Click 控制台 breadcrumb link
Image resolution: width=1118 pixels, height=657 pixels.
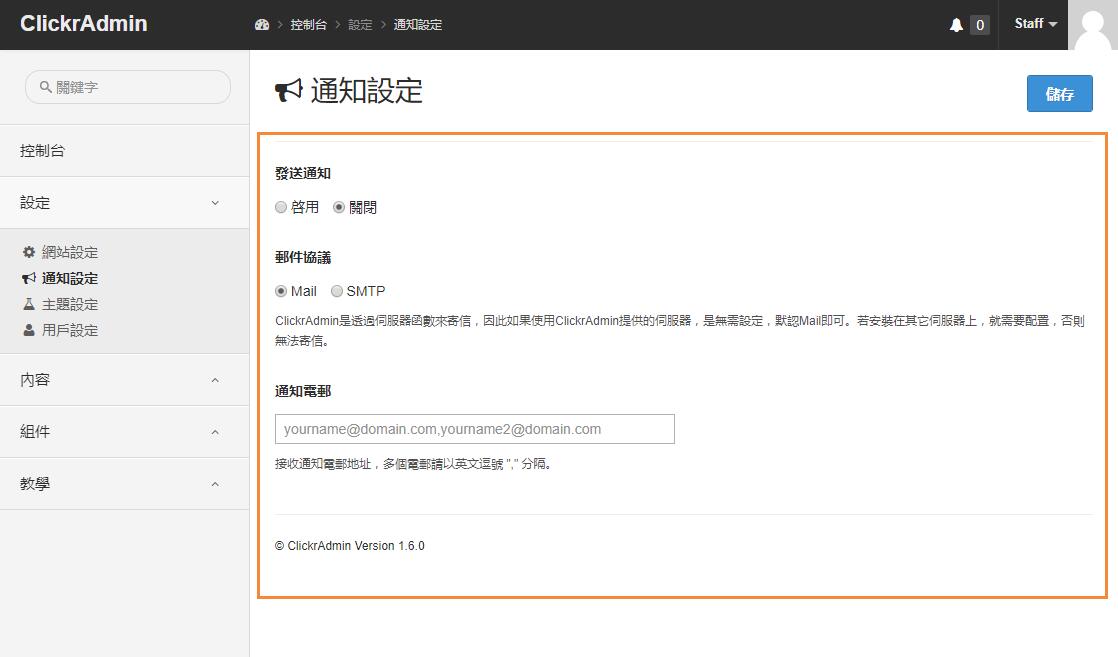click(308, 25)
